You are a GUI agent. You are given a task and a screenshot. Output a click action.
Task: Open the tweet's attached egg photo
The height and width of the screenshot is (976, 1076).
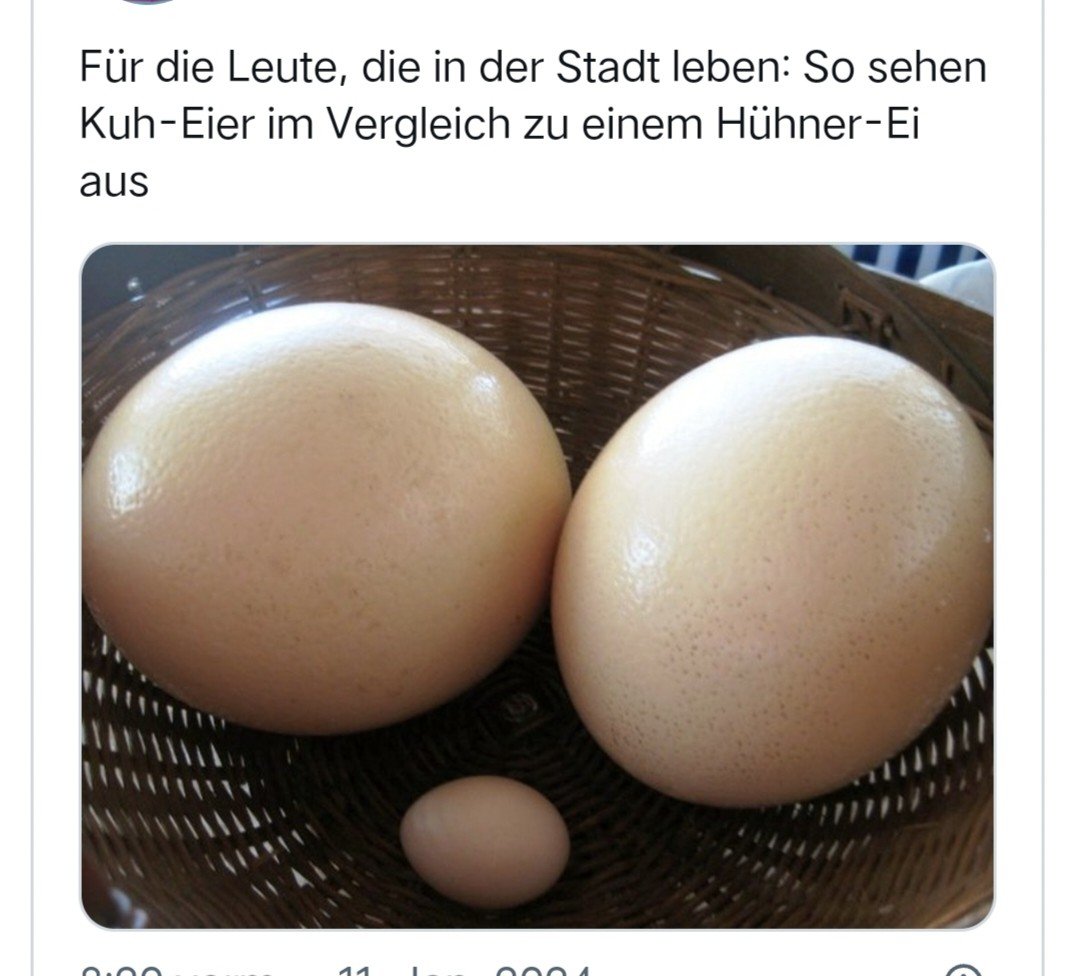(537, 586)
